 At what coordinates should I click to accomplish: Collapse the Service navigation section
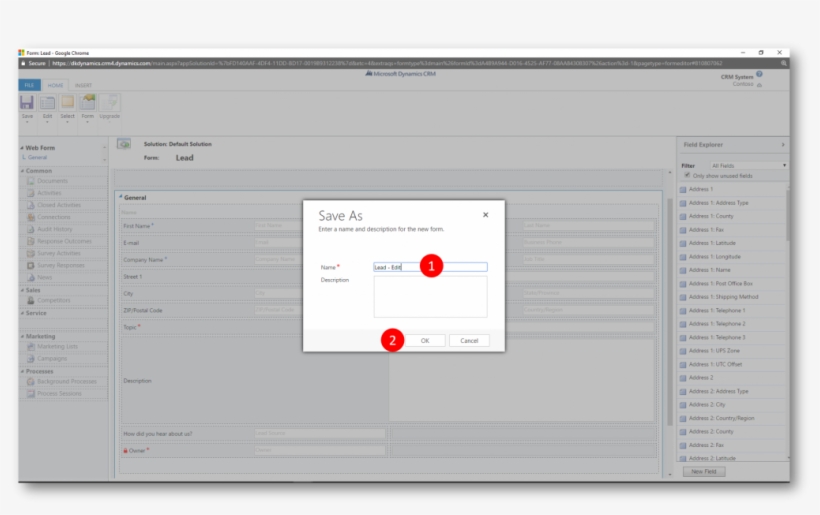22,313
